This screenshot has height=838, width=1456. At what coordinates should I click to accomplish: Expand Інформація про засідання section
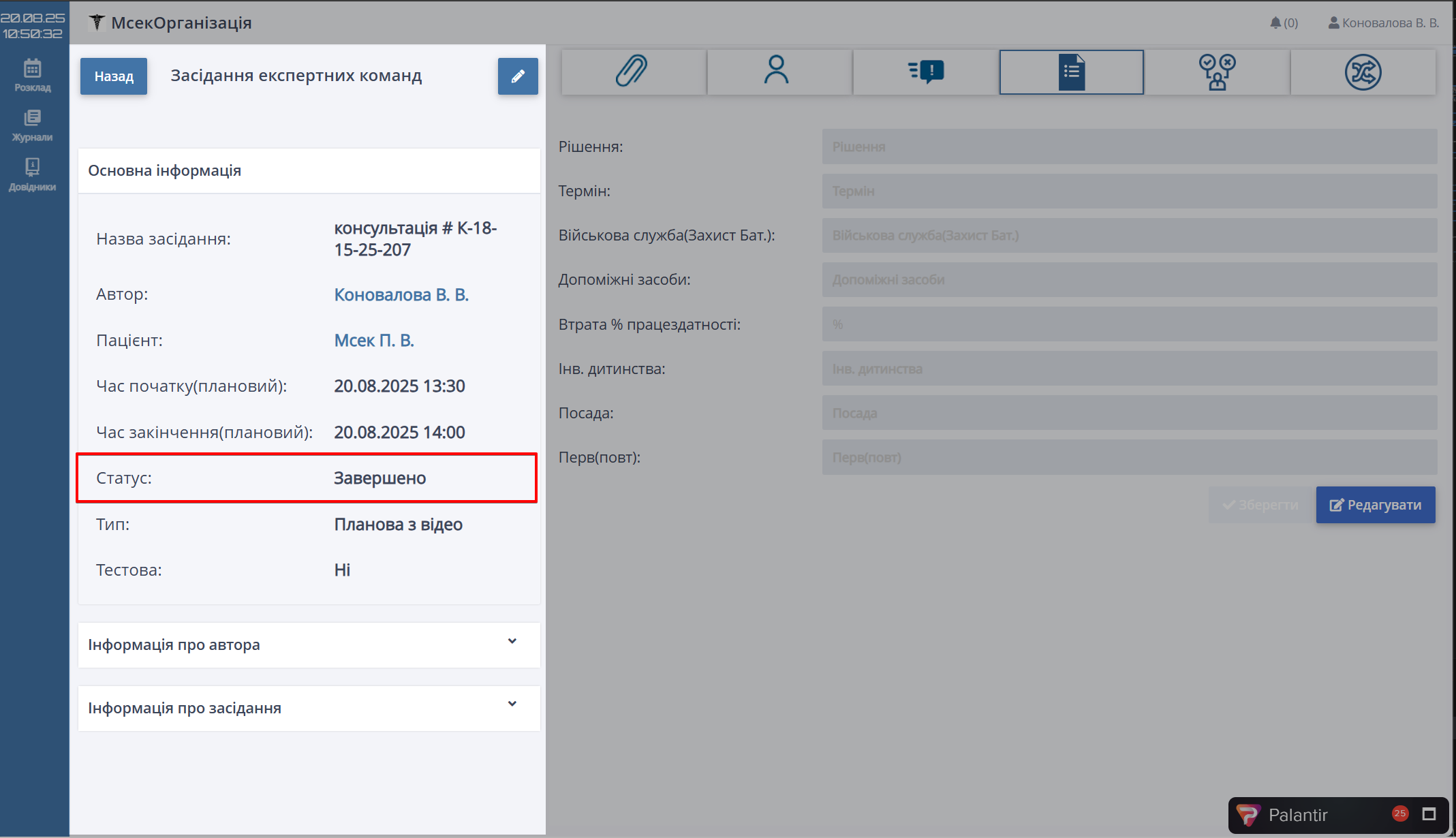(309, 708)
